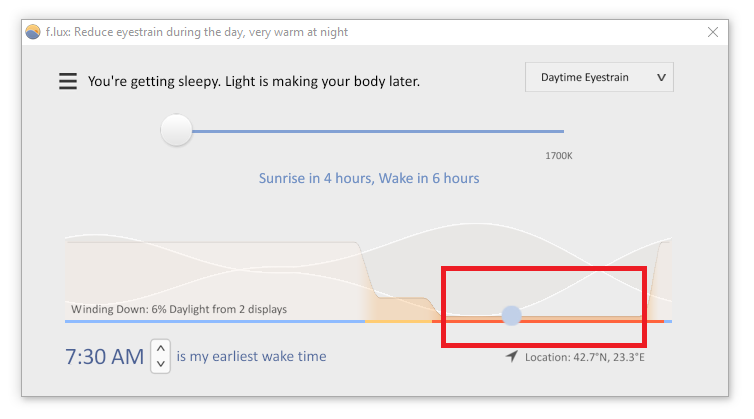
Task: Click the 7:30 AM wake time value
Action: [104, 357]
